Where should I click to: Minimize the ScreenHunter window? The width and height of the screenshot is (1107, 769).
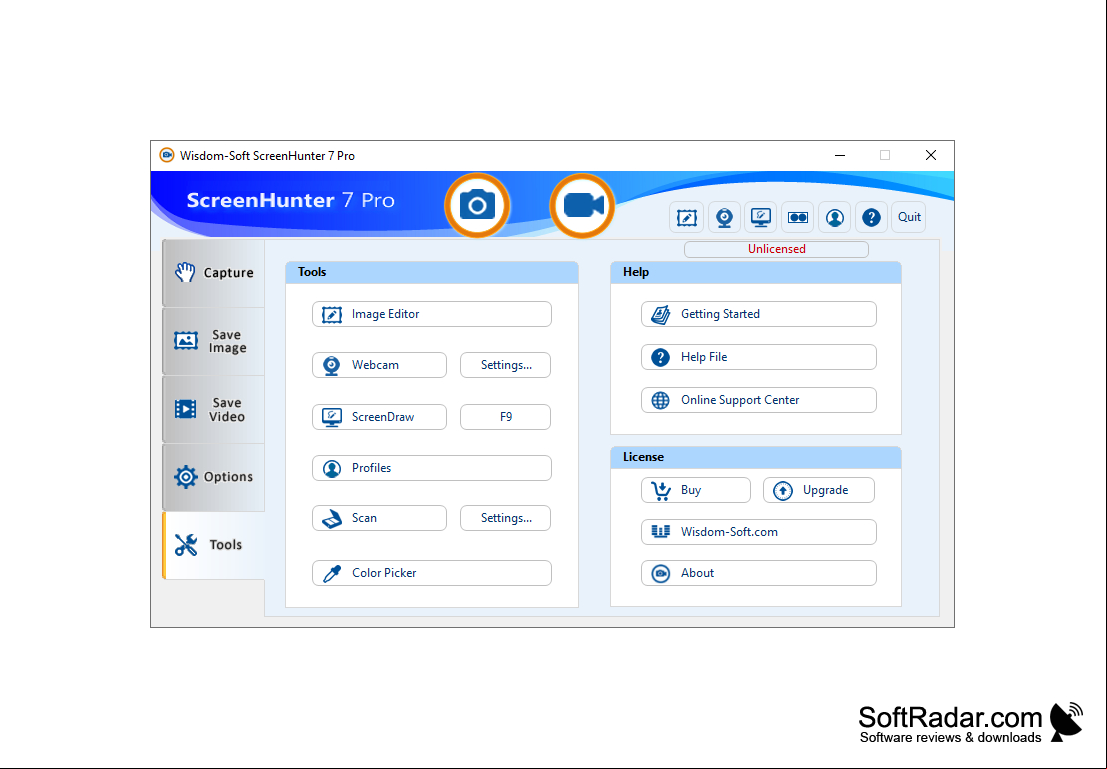pyautogui.click(x=840, y=155)
